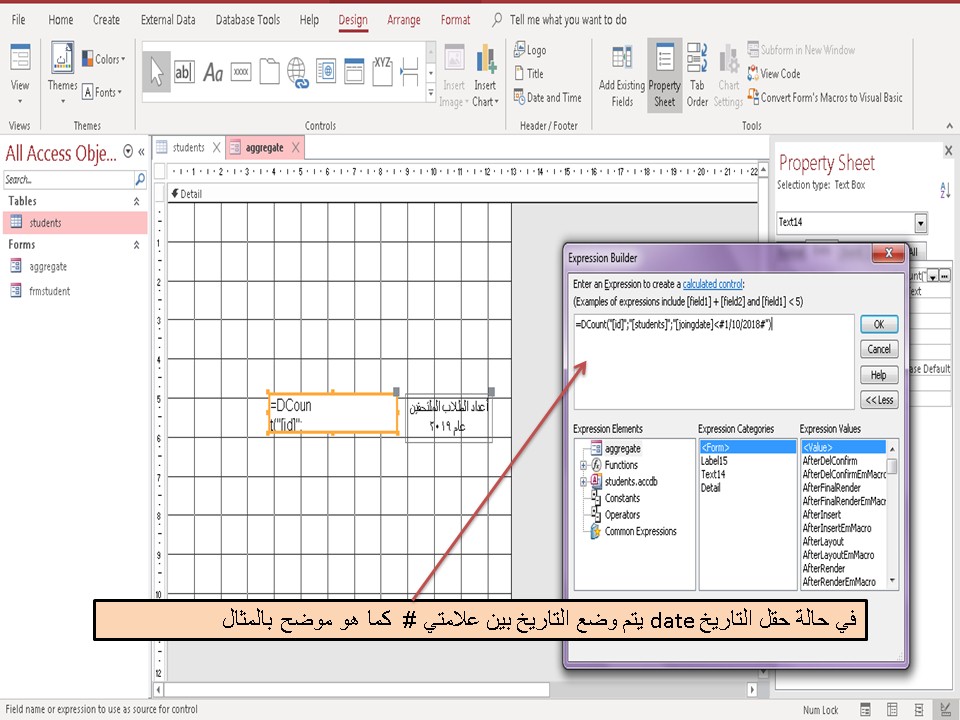This screenshot has width=960, height=720.
Task: Sort Property Sheet alphabetically (AZ icon)
Action: pos(945,190)
